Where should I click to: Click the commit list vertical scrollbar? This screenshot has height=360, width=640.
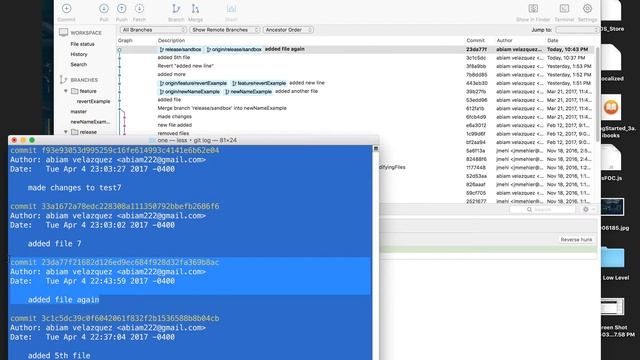pos(597,94)
